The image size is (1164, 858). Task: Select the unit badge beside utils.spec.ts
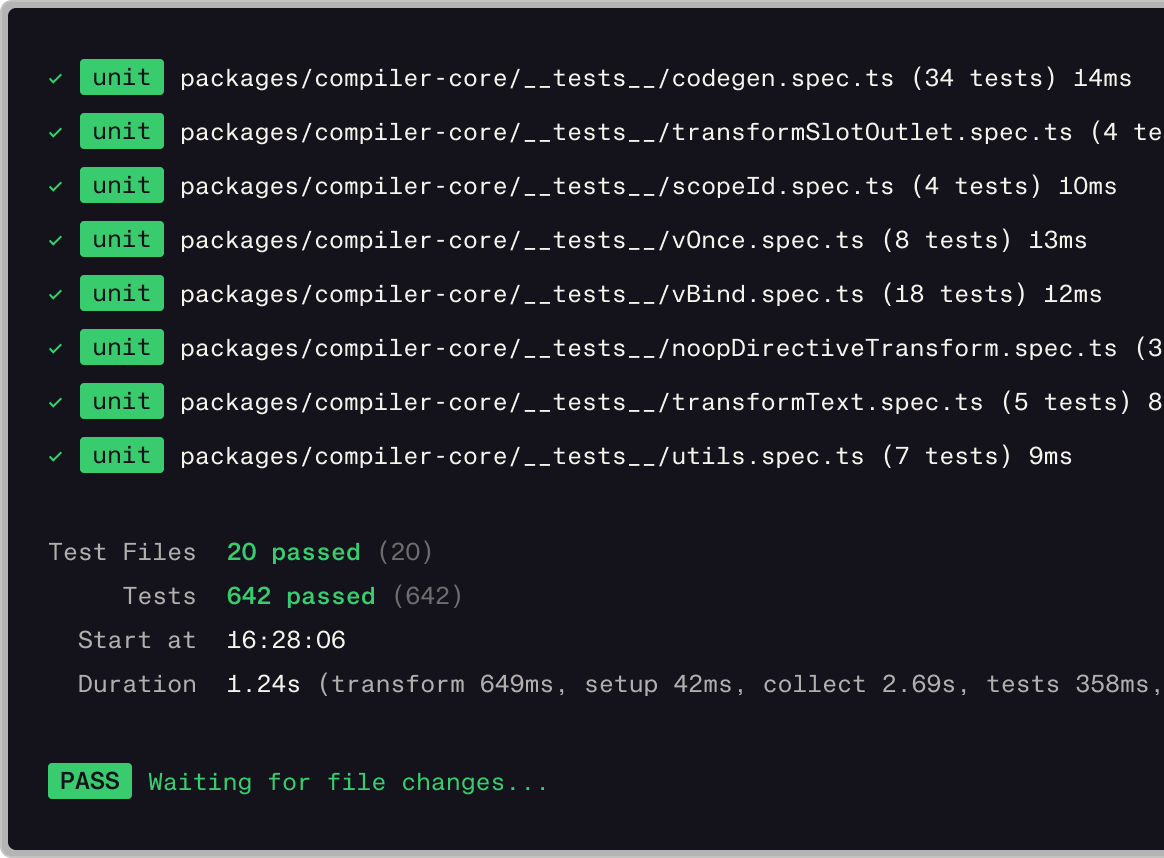[x=122, y=456]
